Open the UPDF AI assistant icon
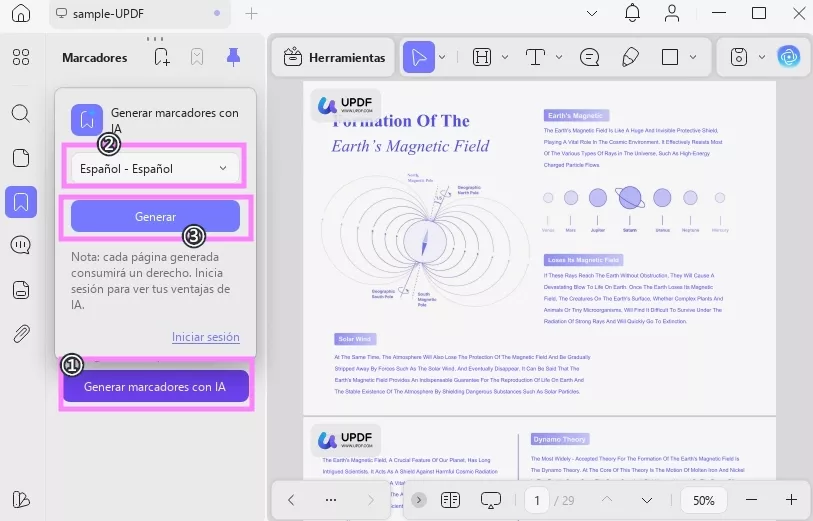This screenshot has width=813, height=521. [789, 57]
